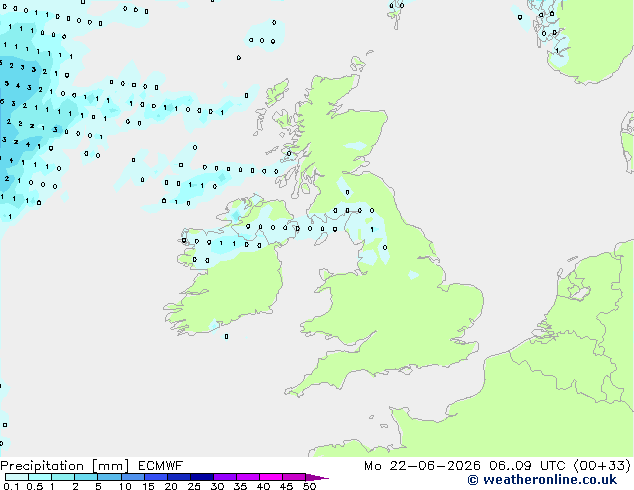This screenshot has height=490, width=634.
Task: Pick the 15–20 mm royal blue swatch
Action: 156,477
